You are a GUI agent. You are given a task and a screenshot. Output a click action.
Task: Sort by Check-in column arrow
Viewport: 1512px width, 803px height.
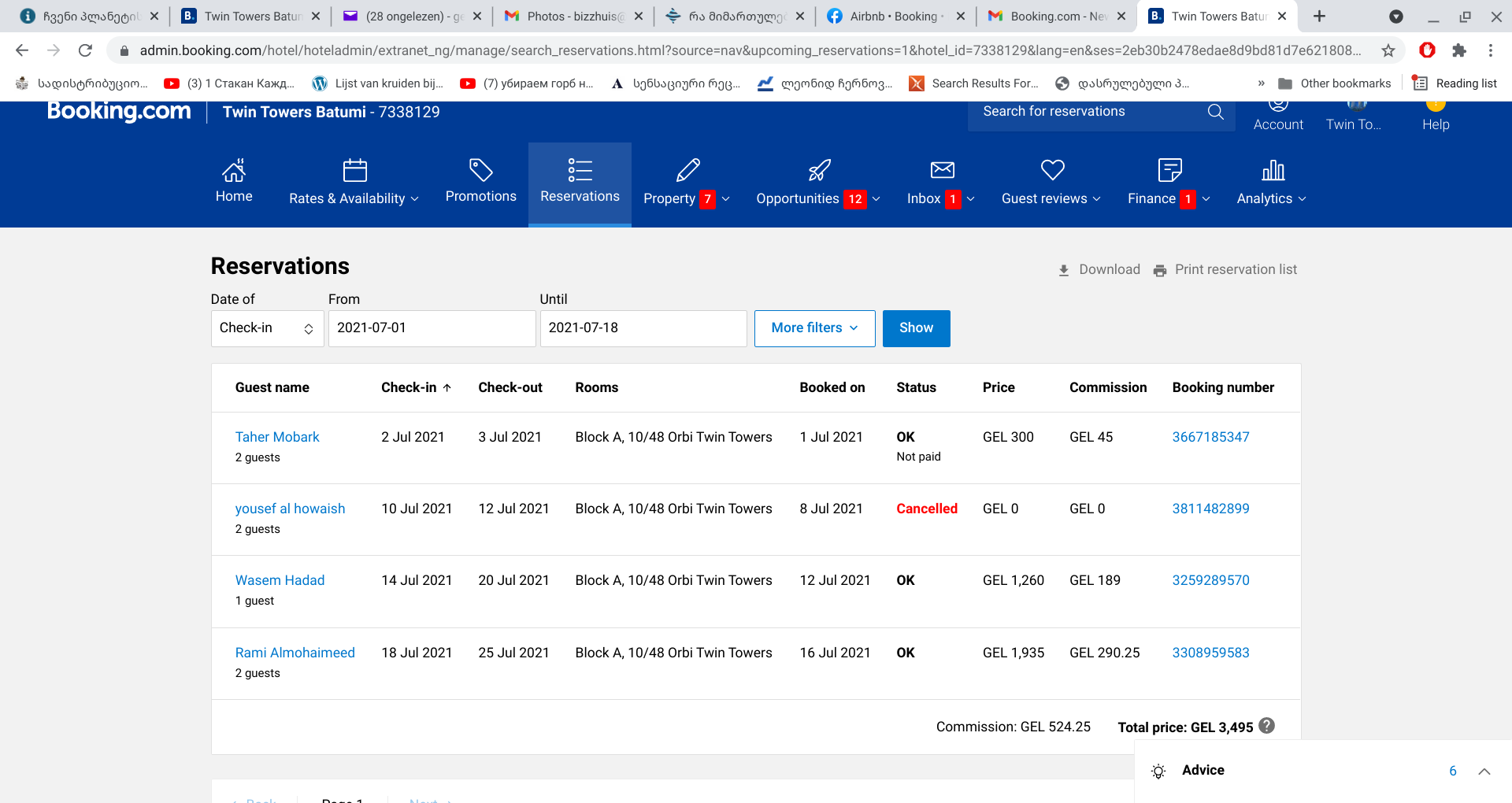[x=447, y=387]
